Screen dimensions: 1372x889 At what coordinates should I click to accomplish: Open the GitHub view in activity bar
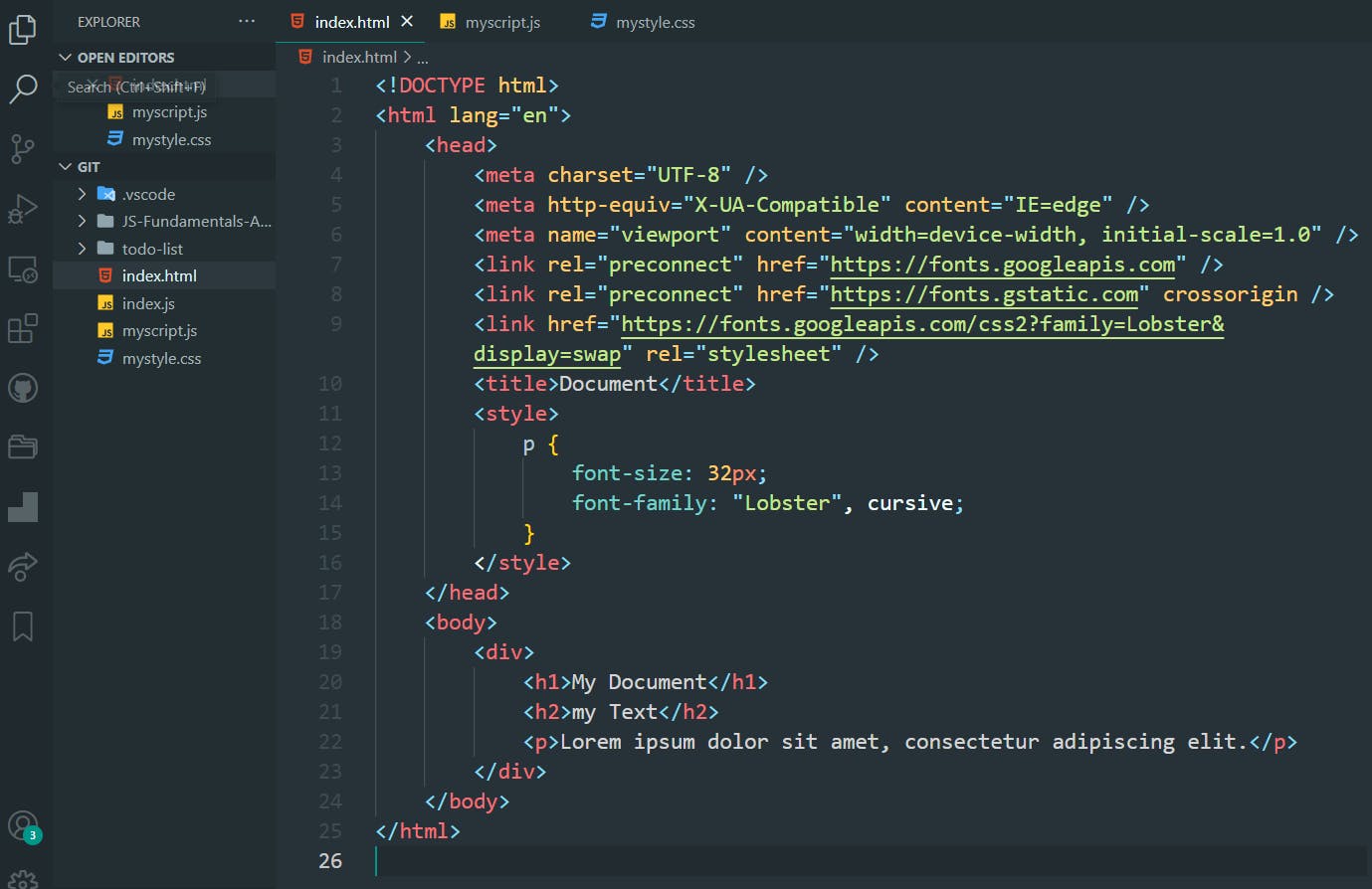point(23,388)
